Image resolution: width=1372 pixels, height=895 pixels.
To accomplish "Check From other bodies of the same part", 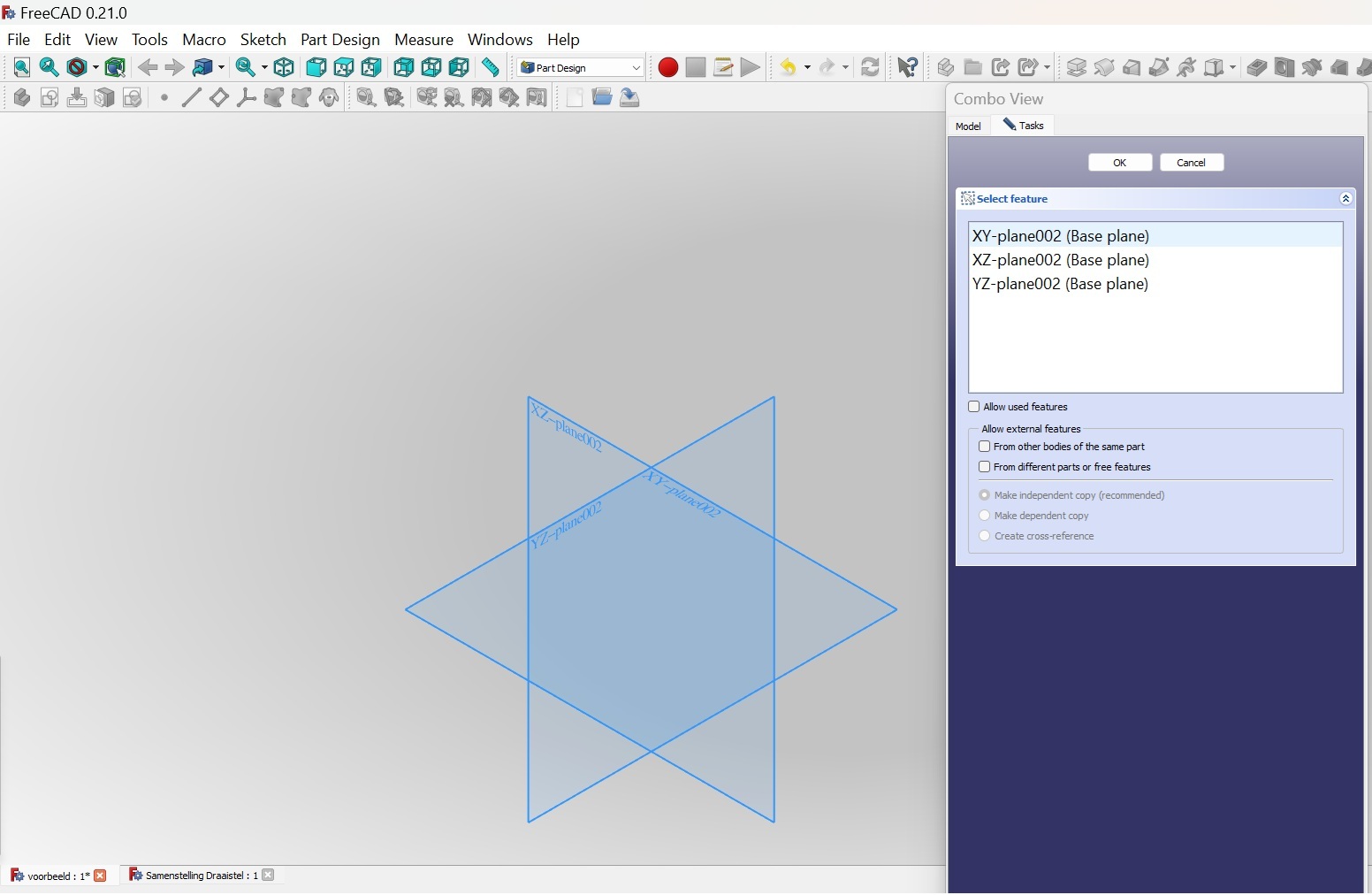I will [984, 447].
